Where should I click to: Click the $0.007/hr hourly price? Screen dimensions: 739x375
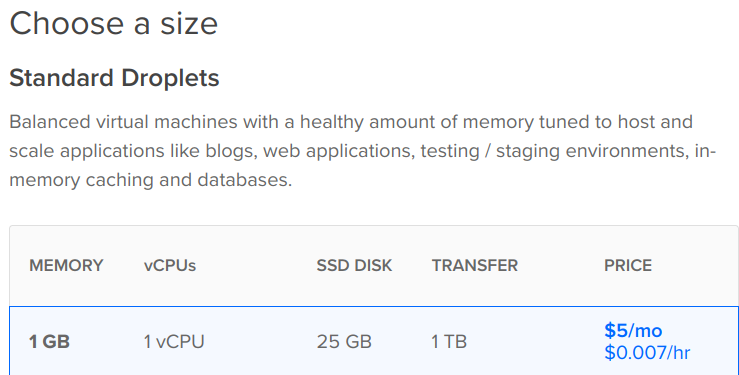coord(647,352)
